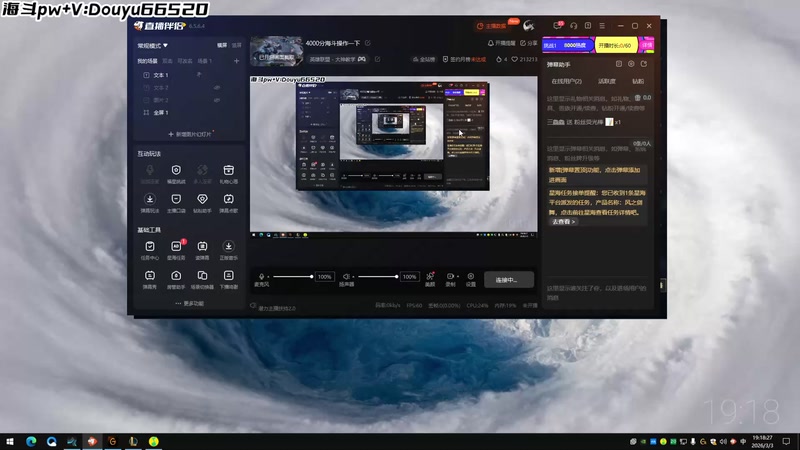Image resolution: width=800 pixels, height=450 pixels.
Task: Open the messages icon with red badge
Action: [x=558, y=26]
